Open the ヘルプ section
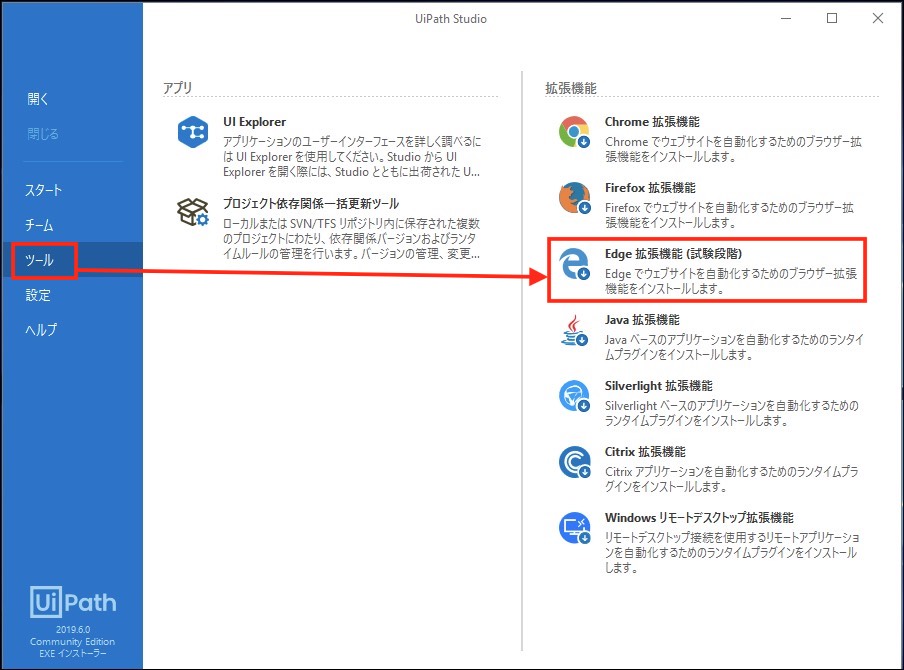Viewport: 904px width, 670px height. [42, 330]
